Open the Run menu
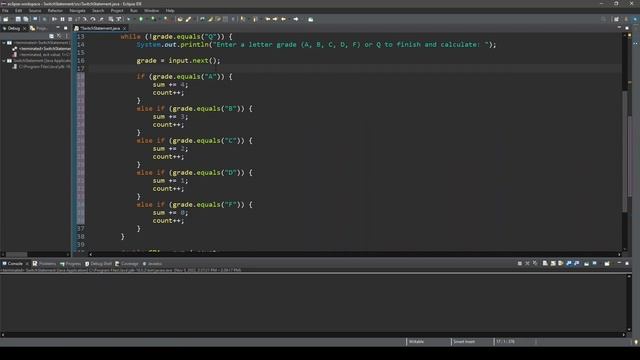This screenshot has height=360, width=640. point(134,11)
